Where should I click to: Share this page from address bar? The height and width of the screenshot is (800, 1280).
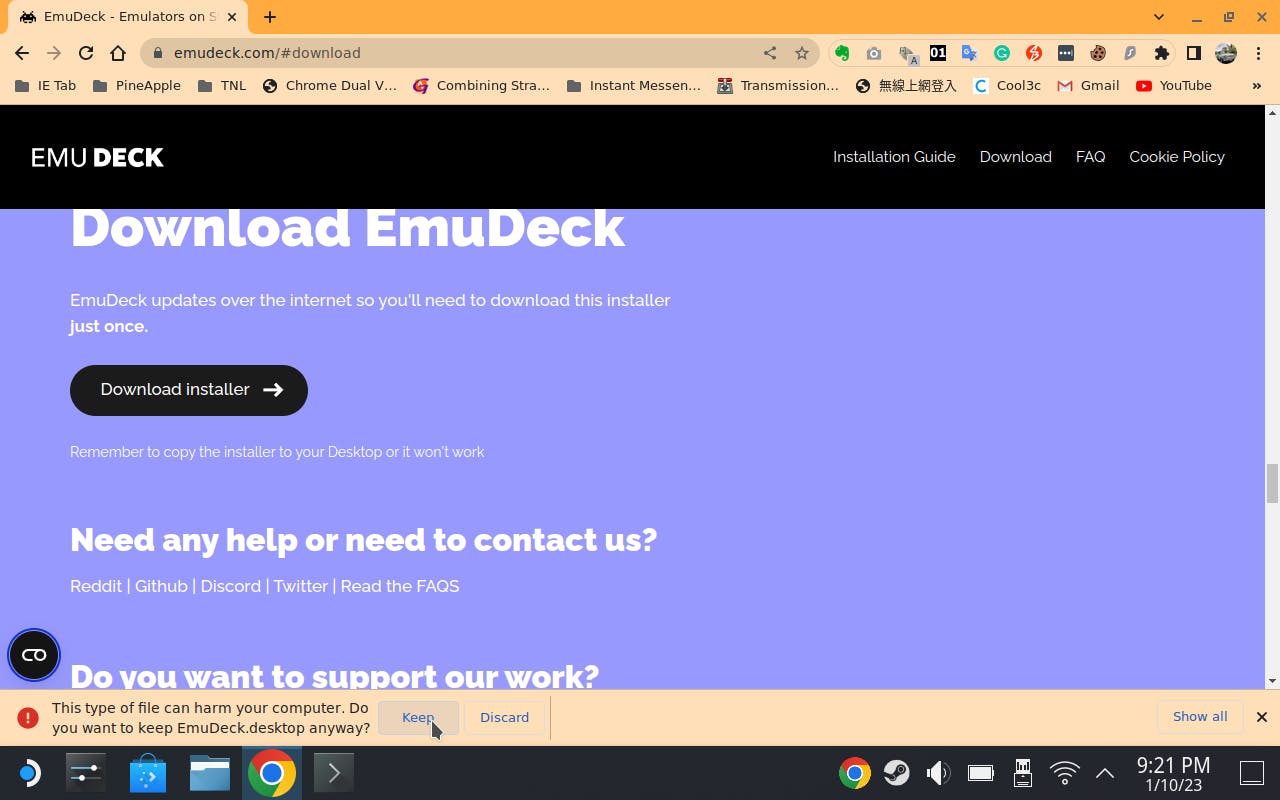pos(770,53)
